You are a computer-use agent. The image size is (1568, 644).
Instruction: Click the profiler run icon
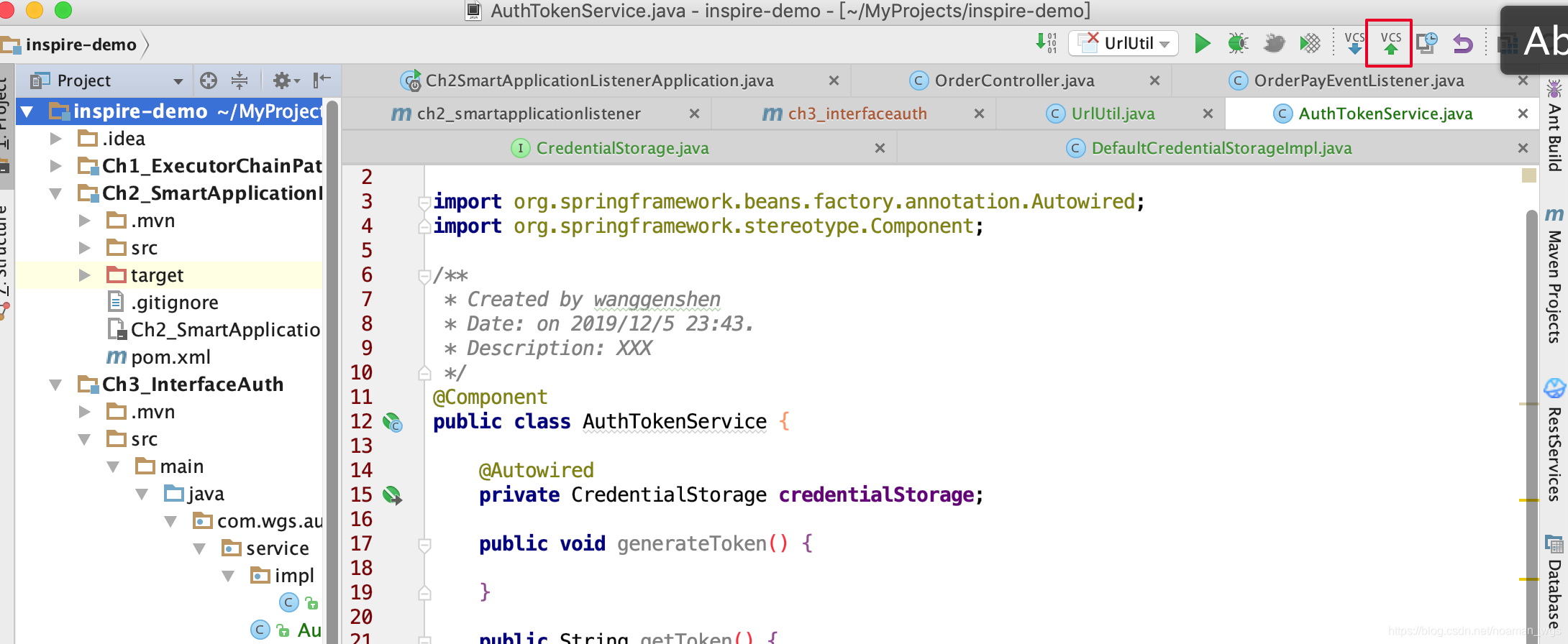click(1310, 43)
